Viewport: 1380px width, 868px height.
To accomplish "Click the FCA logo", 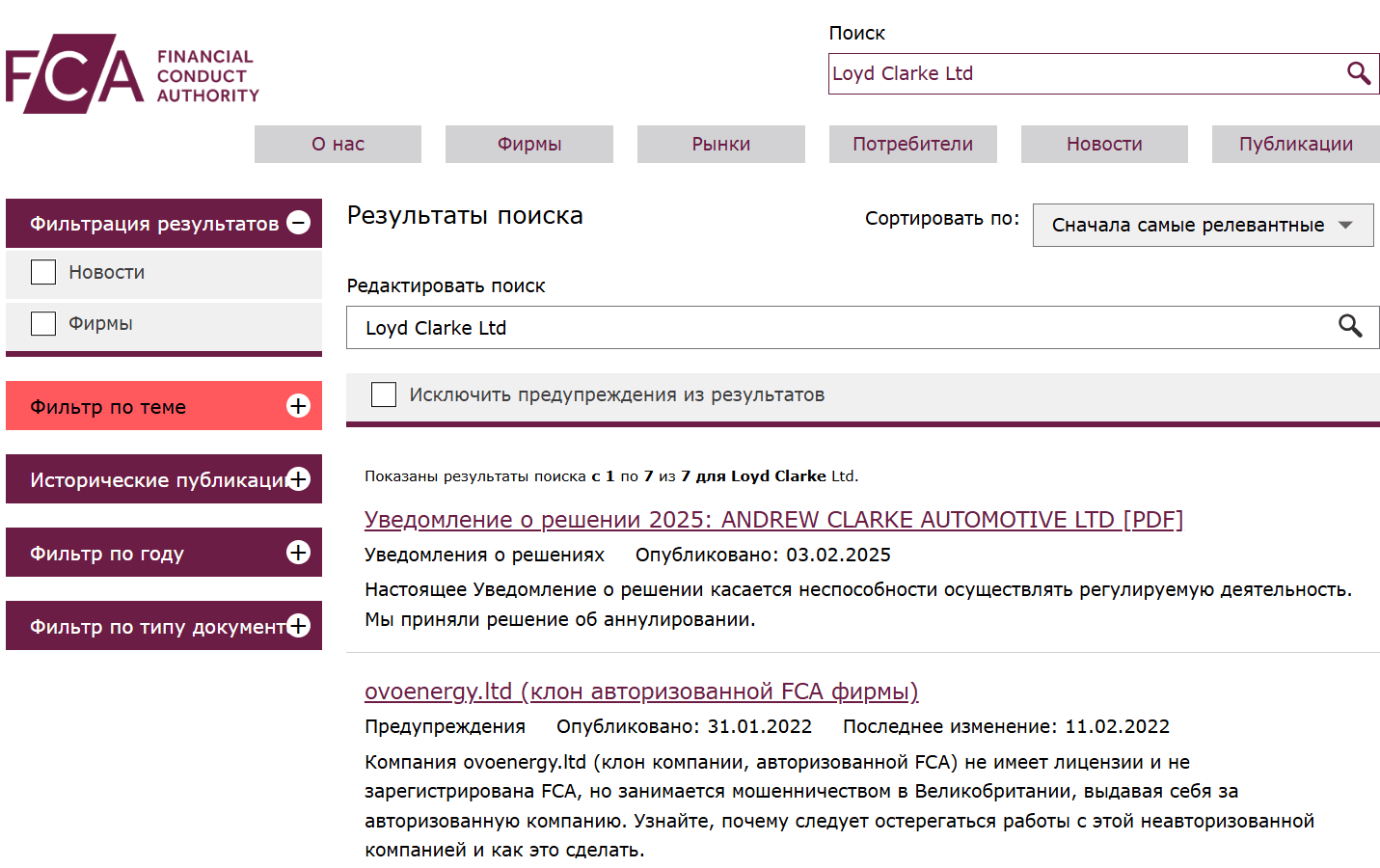I will point(132,74).
